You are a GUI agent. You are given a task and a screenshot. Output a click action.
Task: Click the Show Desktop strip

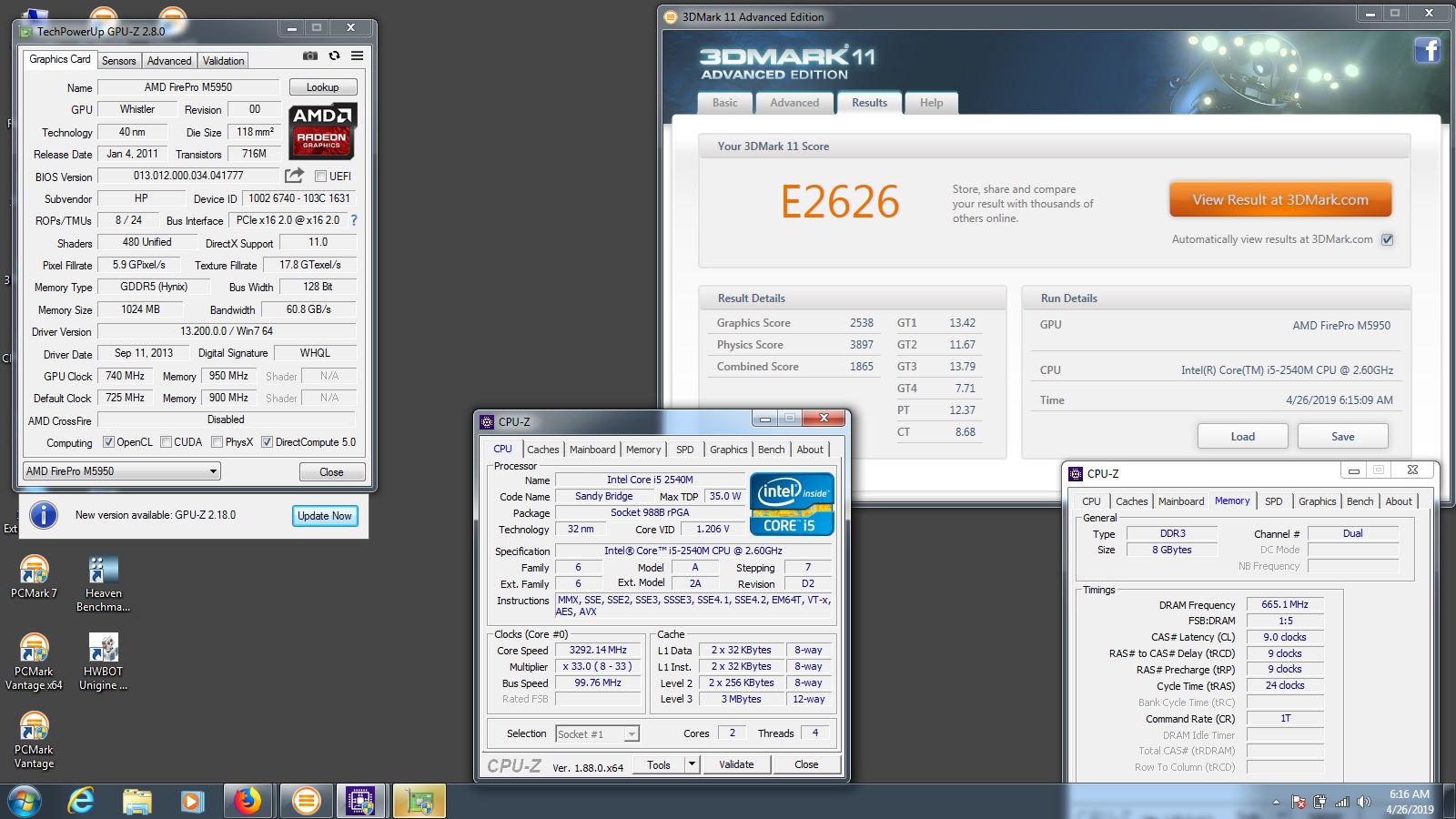1449,801
